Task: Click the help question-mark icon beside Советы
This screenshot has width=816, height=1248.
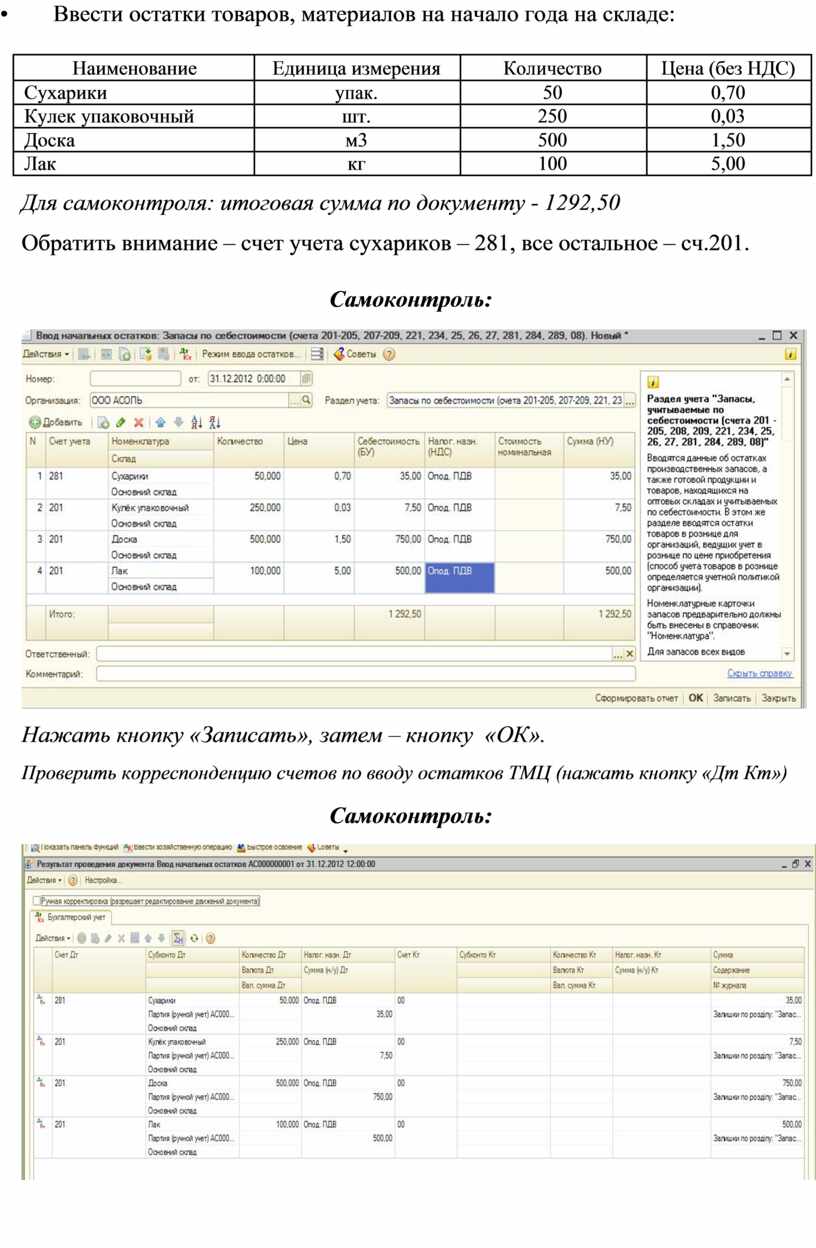Action: coord(389,354)
